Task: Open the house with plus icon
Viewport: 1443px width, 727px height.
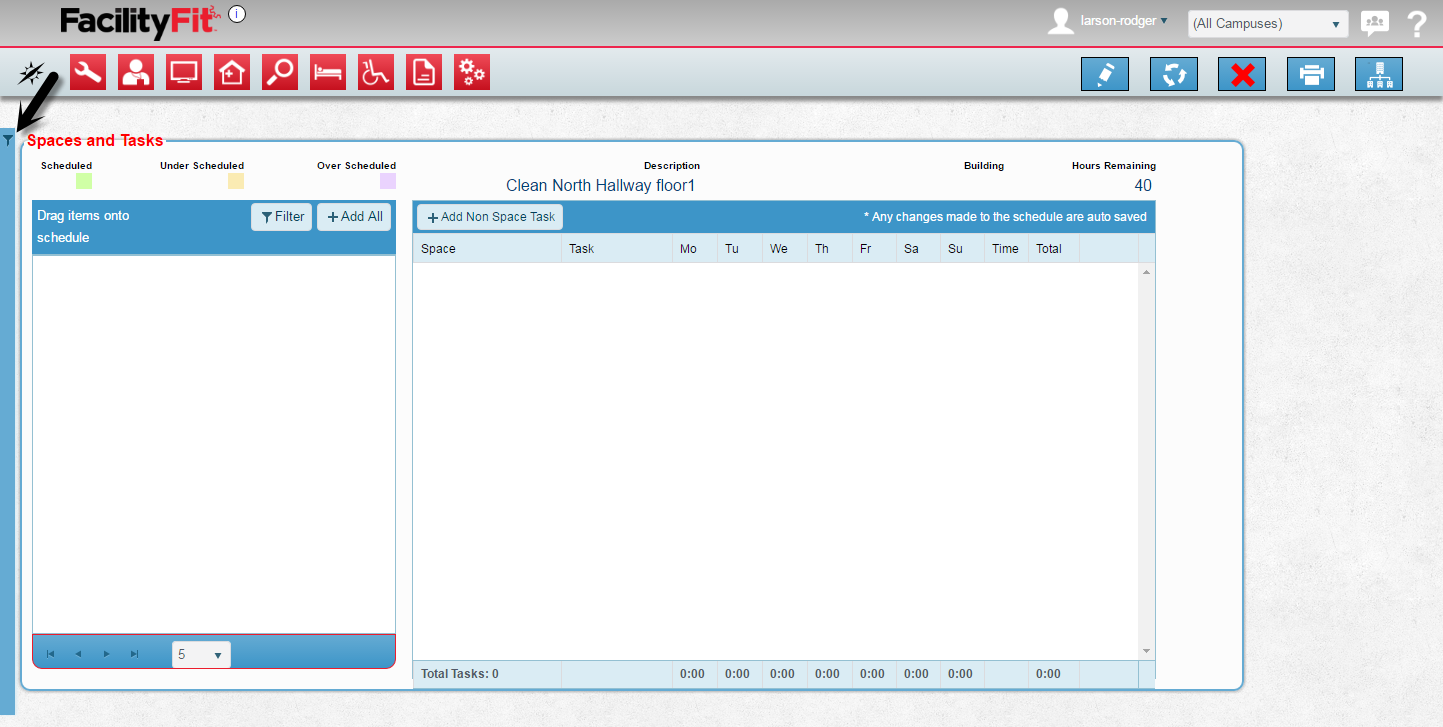Action: 232,73
